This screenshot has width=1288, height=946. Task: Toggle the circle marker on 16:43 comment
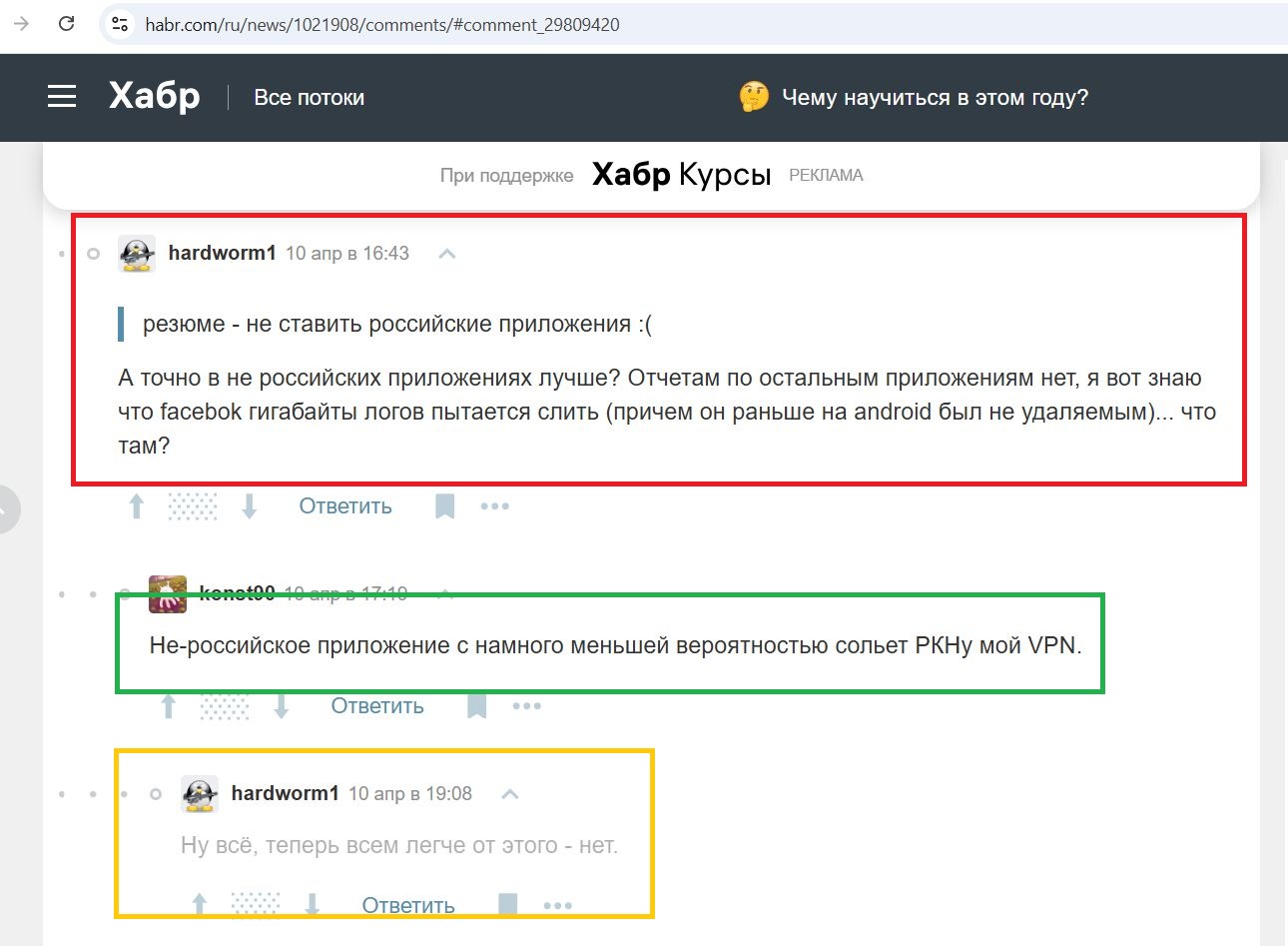pos(94,254)
